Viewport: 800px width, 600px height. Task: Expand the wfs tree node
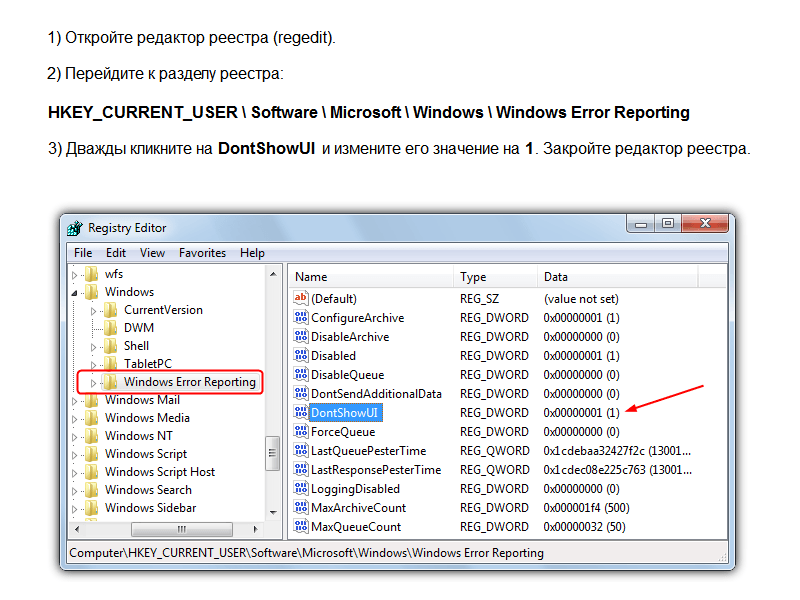[74, 276]
